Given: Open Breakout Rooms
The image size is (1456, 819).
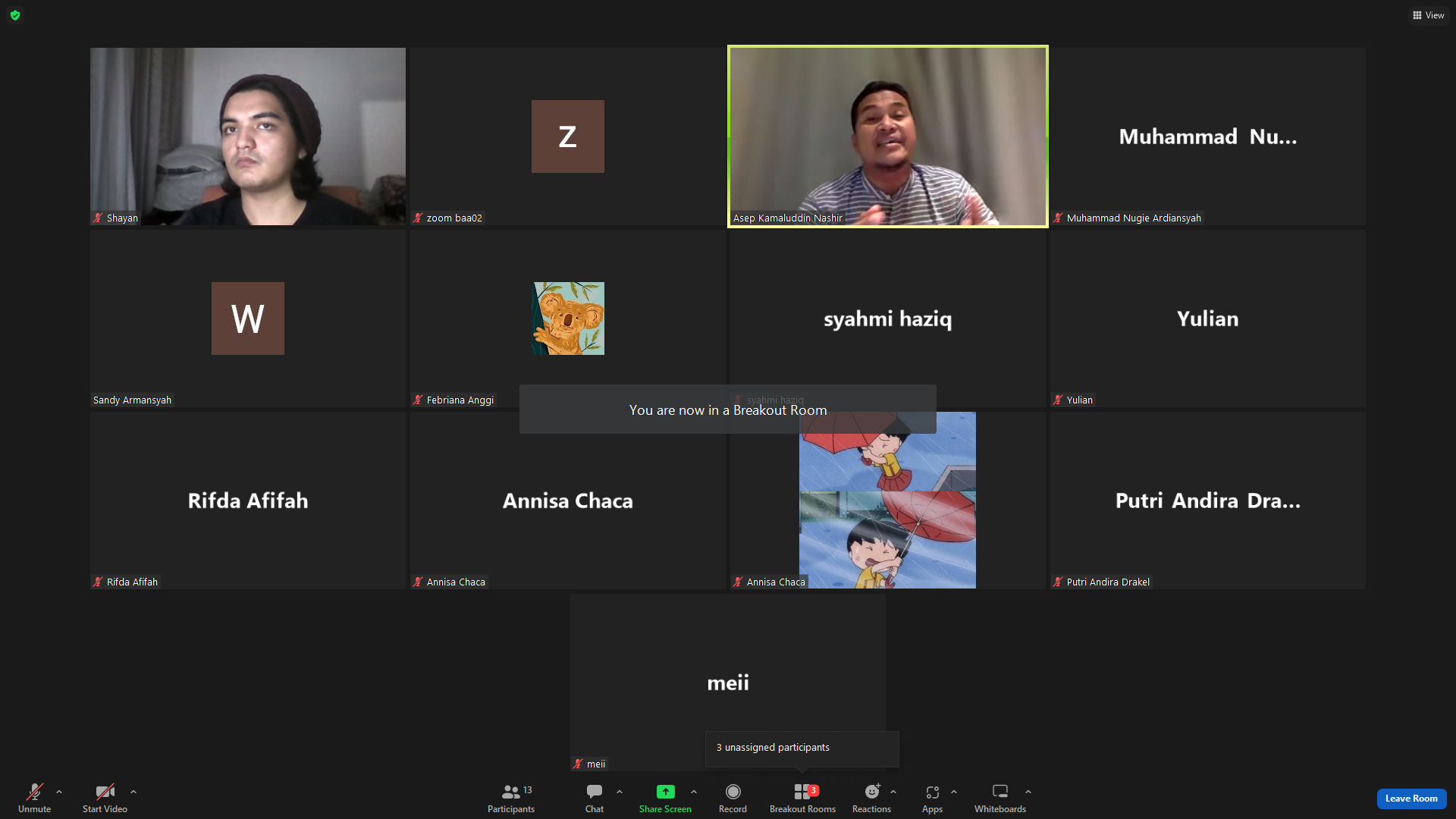Looking at the screenshot, I should (802, 798).
